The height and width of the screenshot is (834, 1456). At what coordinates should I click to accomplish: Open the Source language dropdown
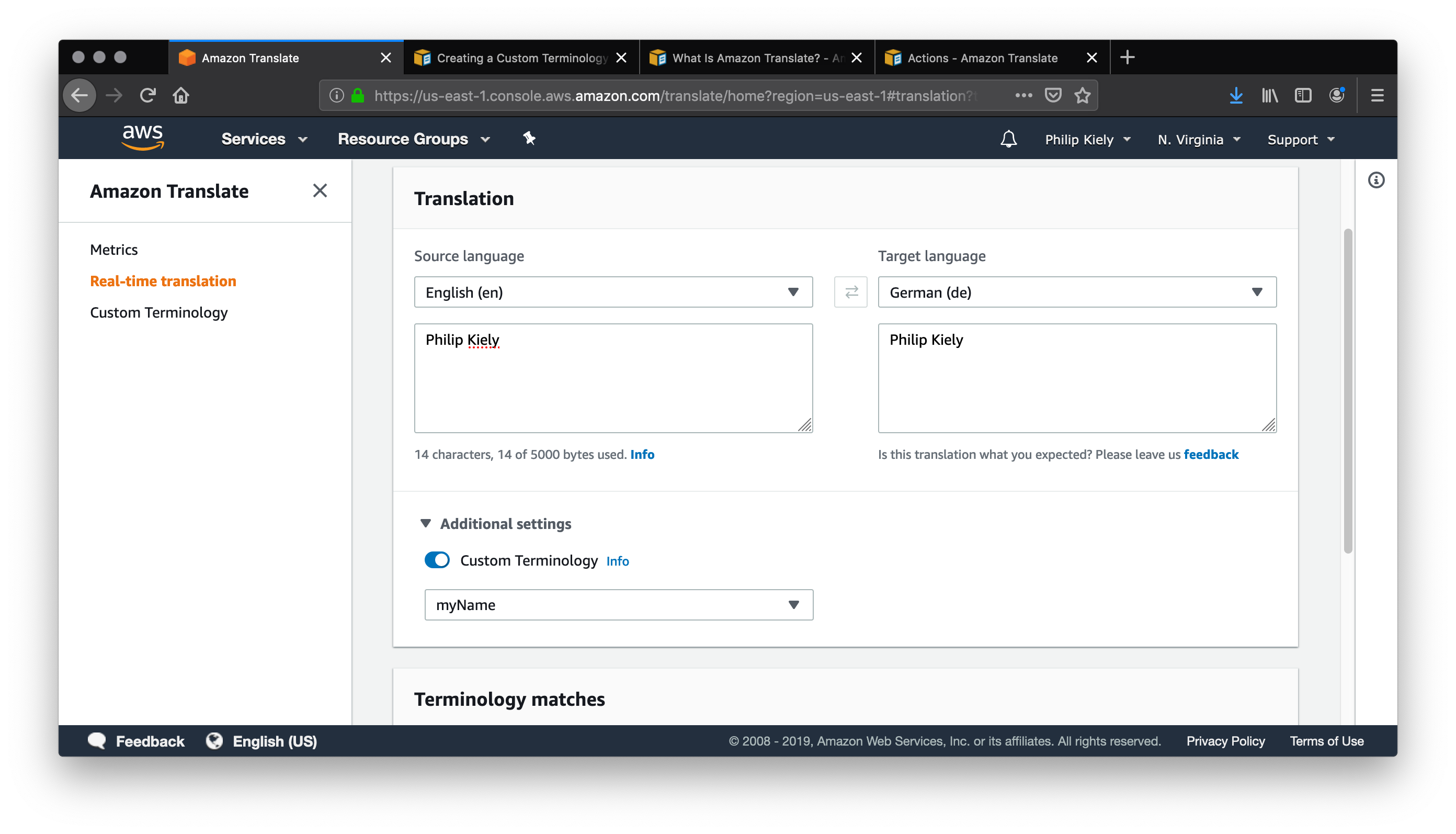pyautogui.click(x=613, y=292)
